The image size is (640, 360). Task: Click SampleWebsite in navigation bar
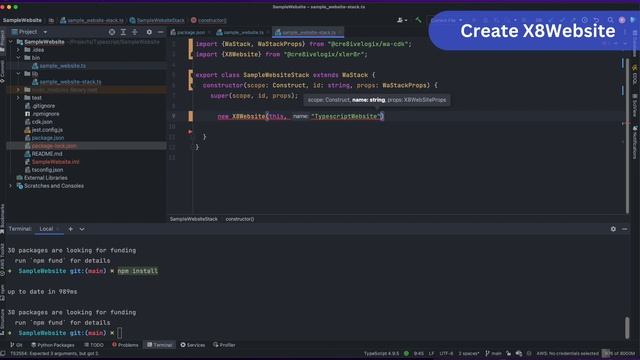tap(22, 20)
